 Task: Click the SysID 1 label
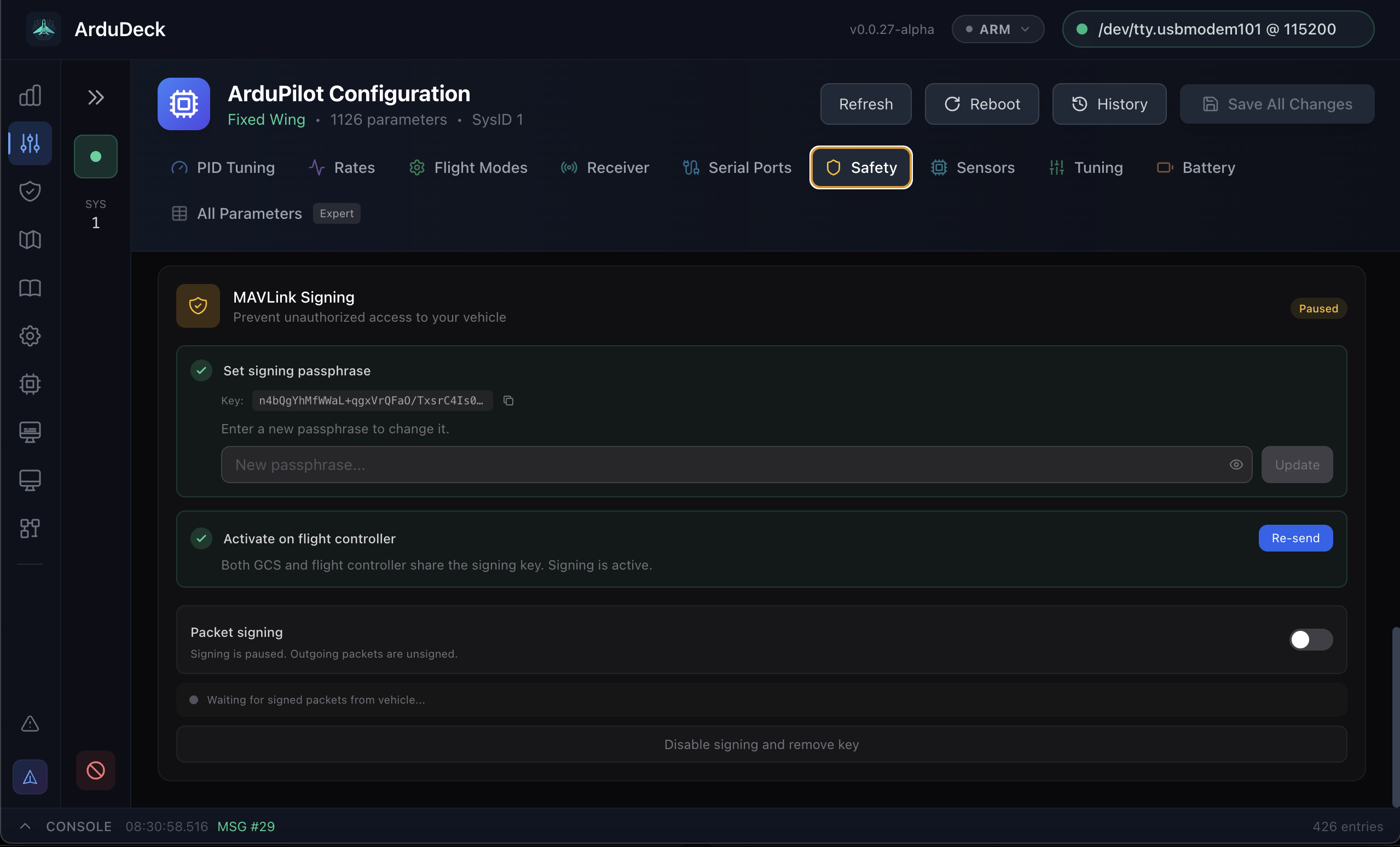coord(497,119)
